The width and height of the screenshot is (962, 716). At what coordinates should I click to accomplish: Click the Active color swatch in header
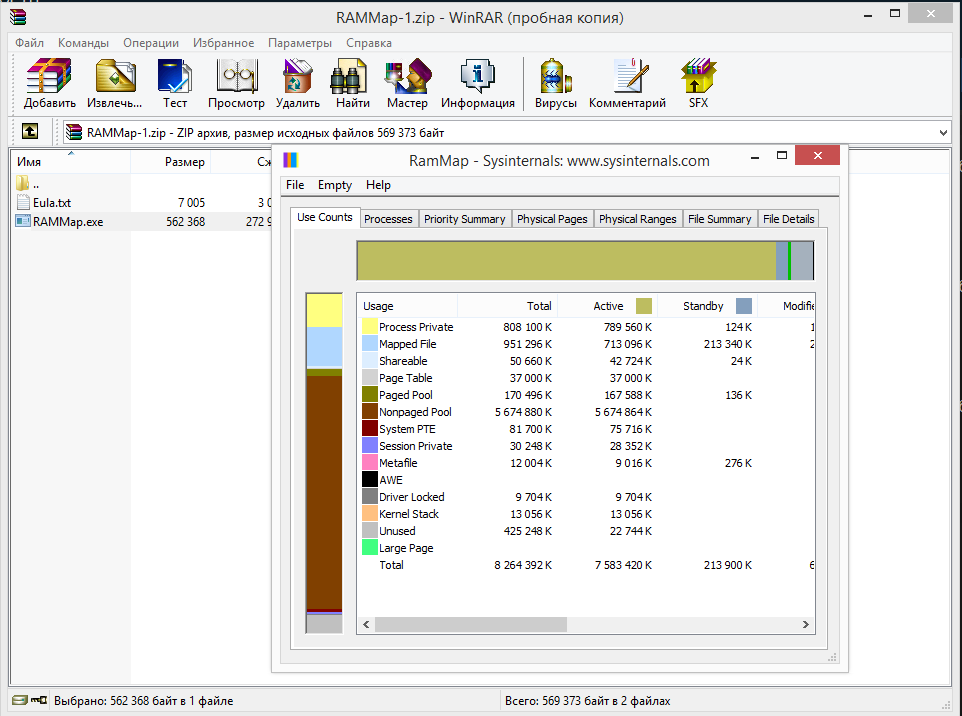click(644, 306)
